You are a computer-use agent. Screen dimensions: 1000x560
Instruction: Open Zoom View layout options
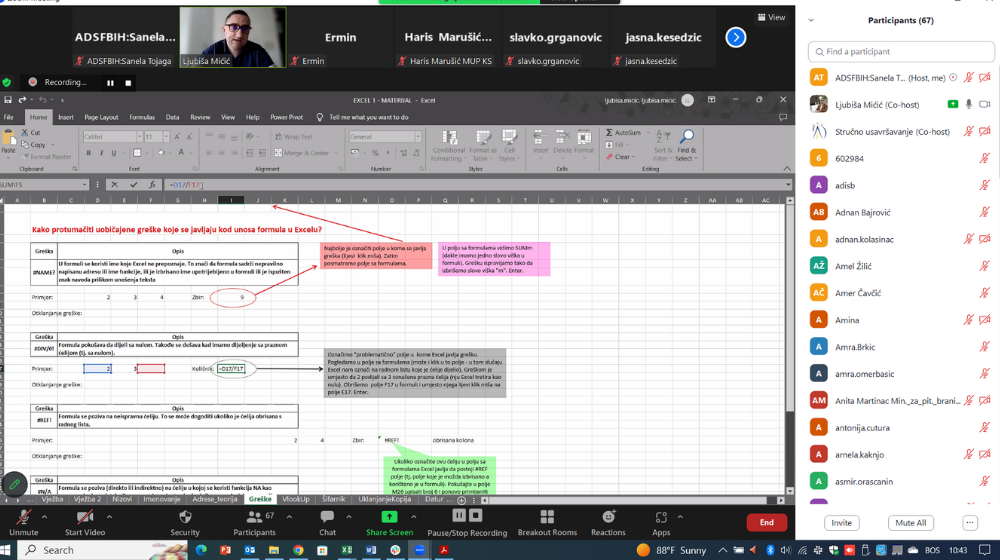click(772, 17)
